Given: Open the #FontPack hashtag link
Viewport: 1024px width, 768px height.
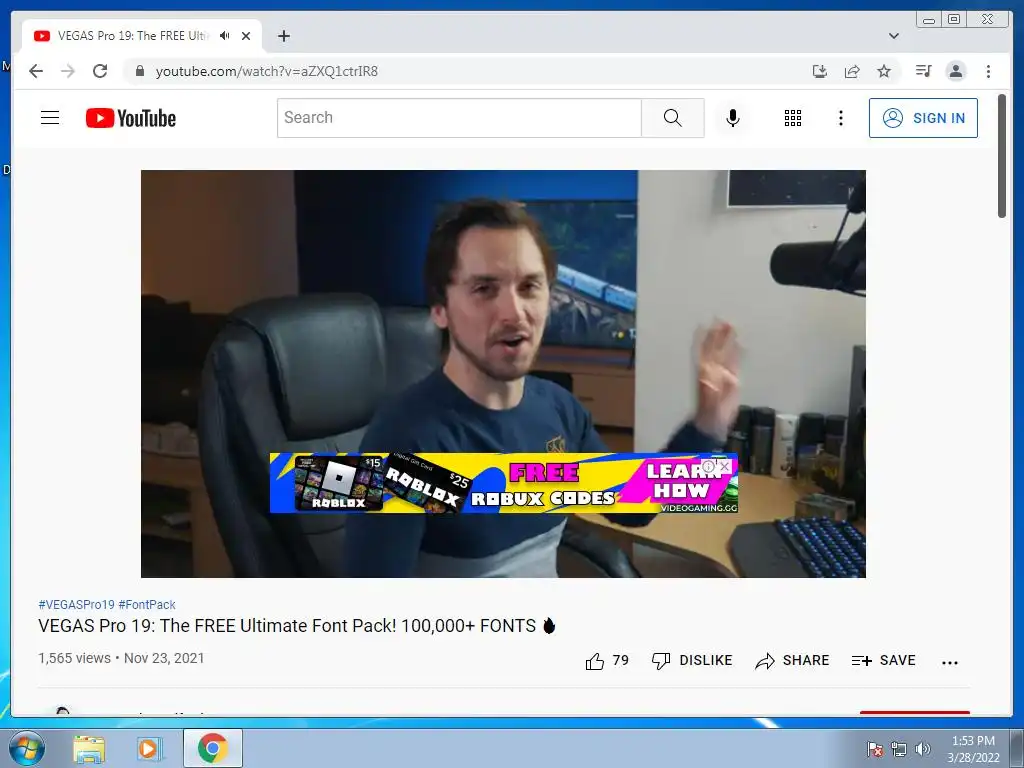Looking at the screenshot, I should click(x=147, y=605).
